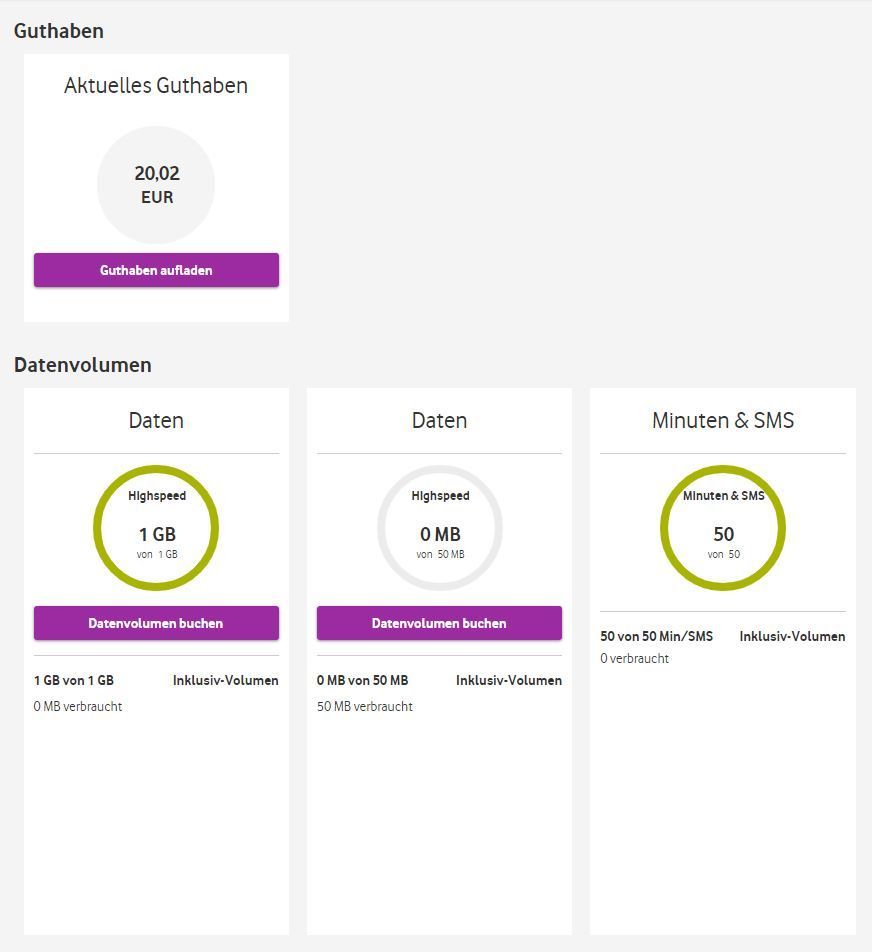This screenshot has width=872, height=952.
Task: Click the Guthaben aufladen button
Action: (156, 270)
